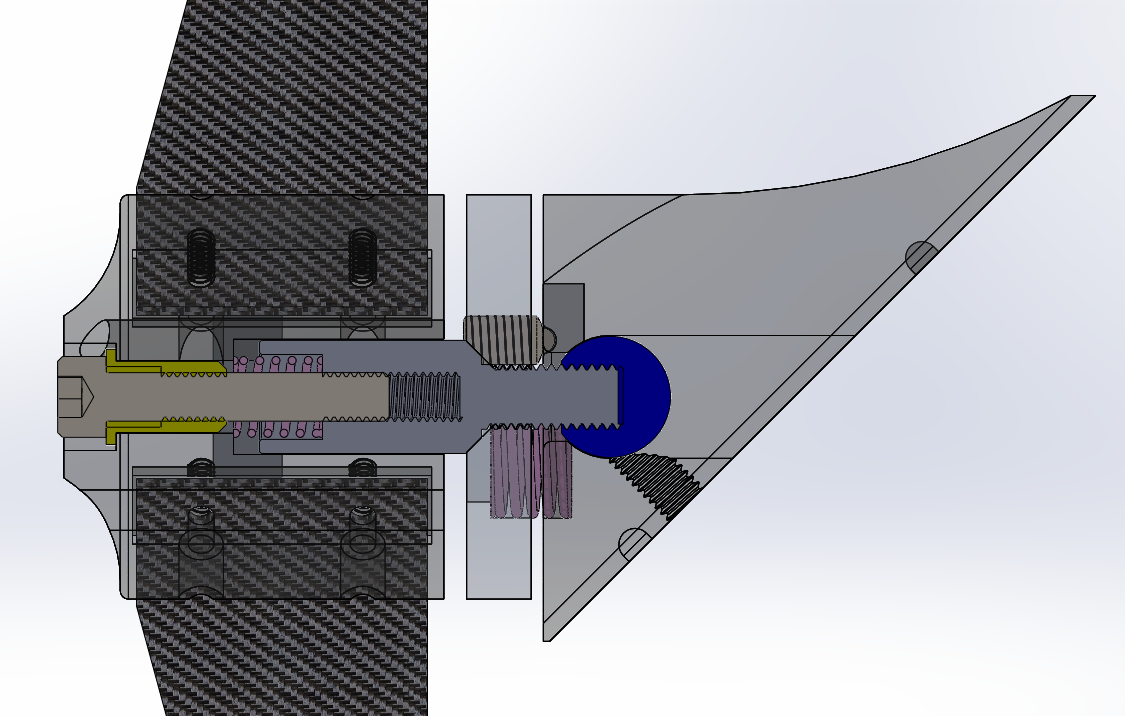Select the pink coil spring around the bolt
This screenshot has height=716, width=1125.
point(277,396)
